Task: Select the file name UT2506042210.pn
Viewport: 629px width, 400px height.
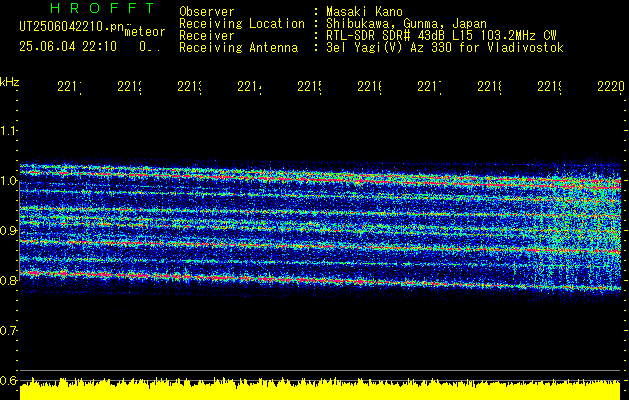Action: [x=72, y=27]
